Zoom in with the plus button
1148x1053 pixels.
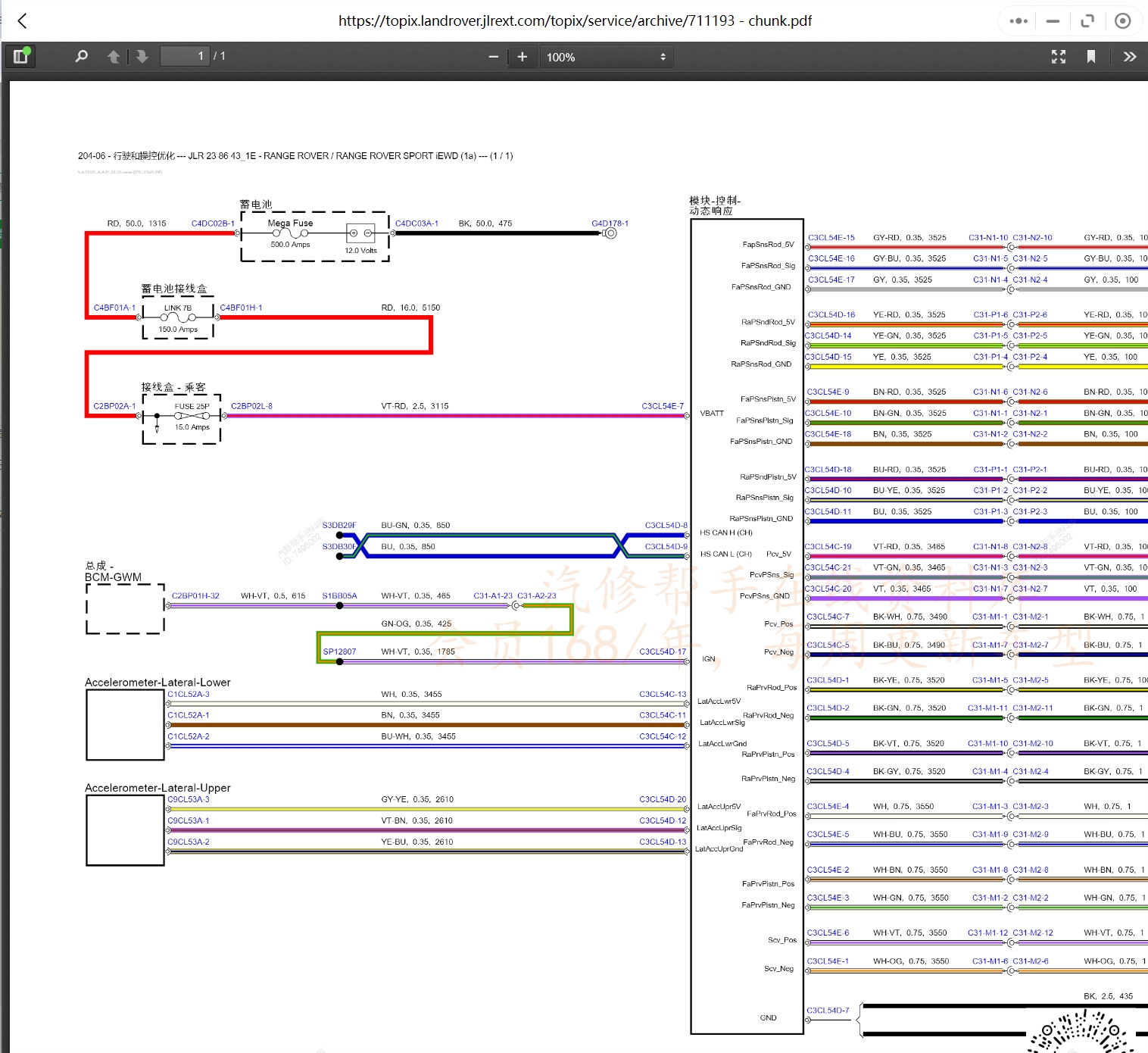522,57
